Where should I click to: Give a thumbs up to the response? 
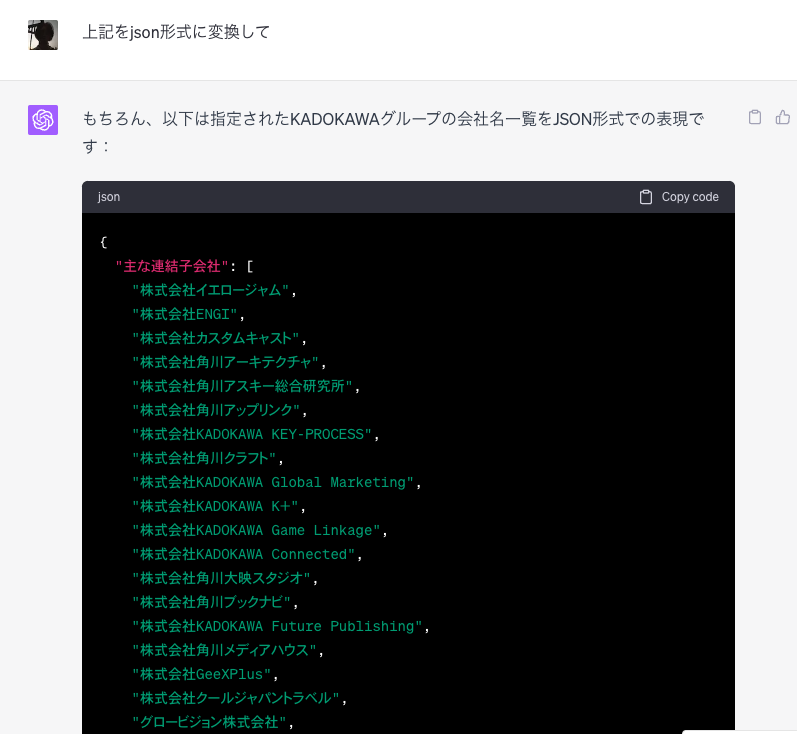tap(783, 117)
